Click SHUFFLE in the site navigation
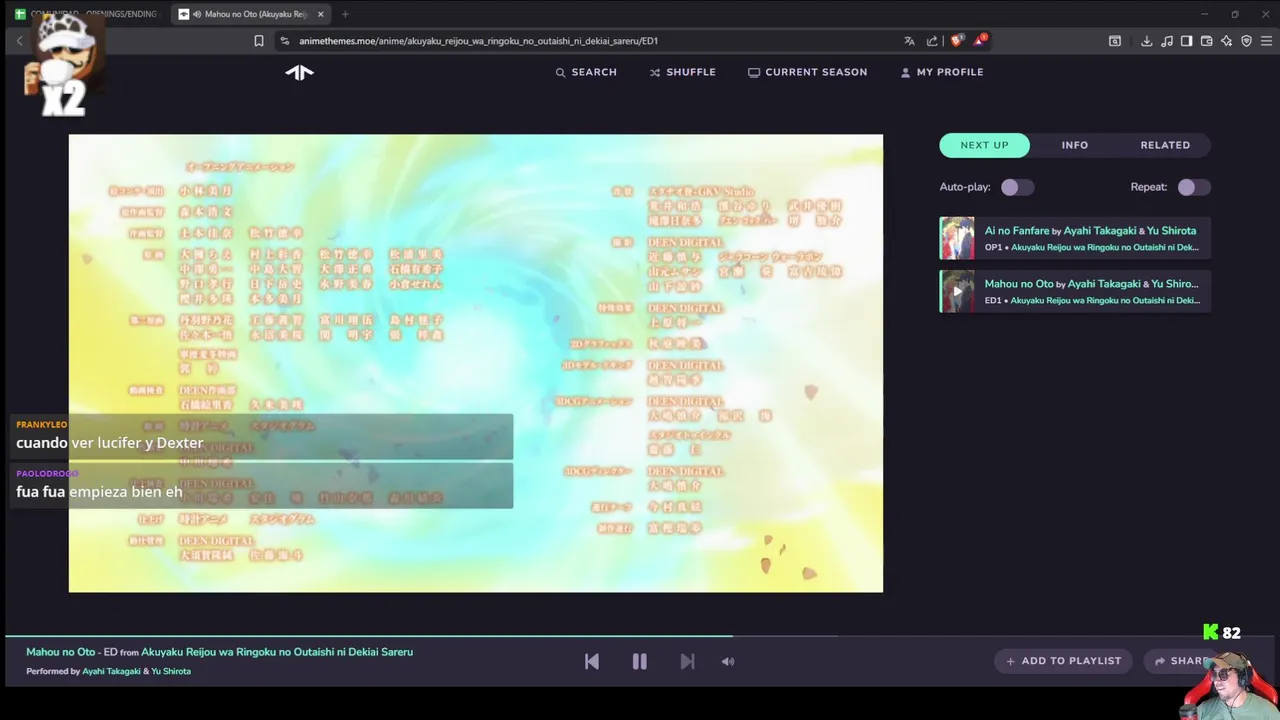 click(683, 72)
